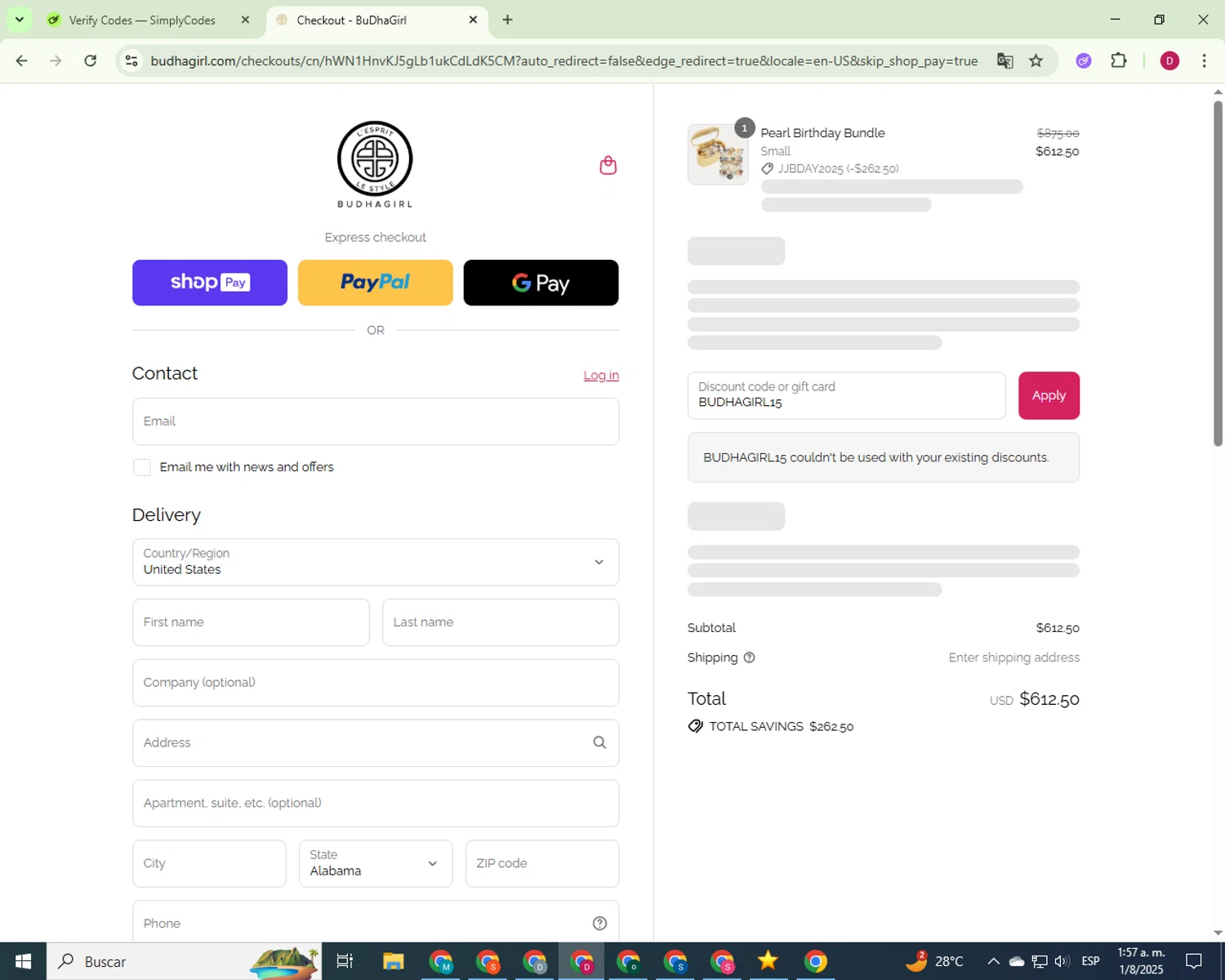Open a new browser tab
The width and height of the screenshot is (1225, 980).
[507, 20]
